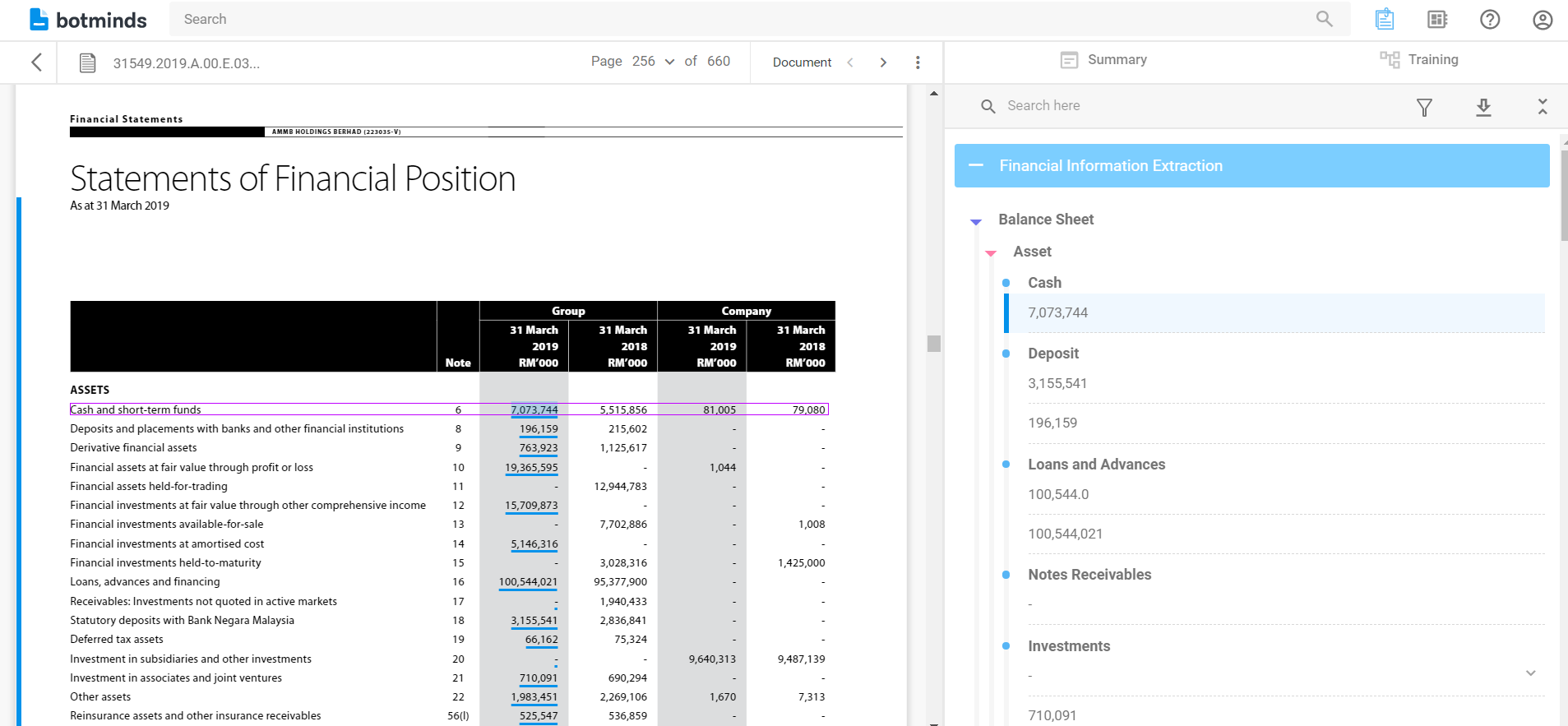
Task: Click the Cash and short-term funds row label
Action: pyautogui.click(x=136, y=409)
